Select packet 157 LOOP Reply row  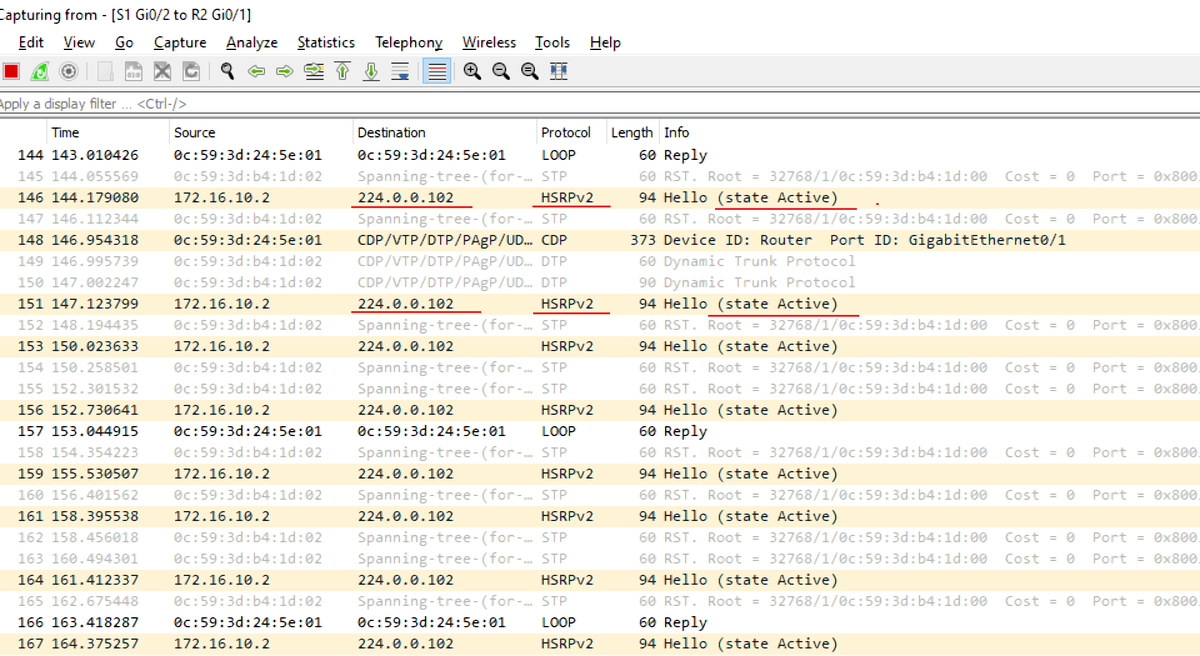tap(600, 431)
